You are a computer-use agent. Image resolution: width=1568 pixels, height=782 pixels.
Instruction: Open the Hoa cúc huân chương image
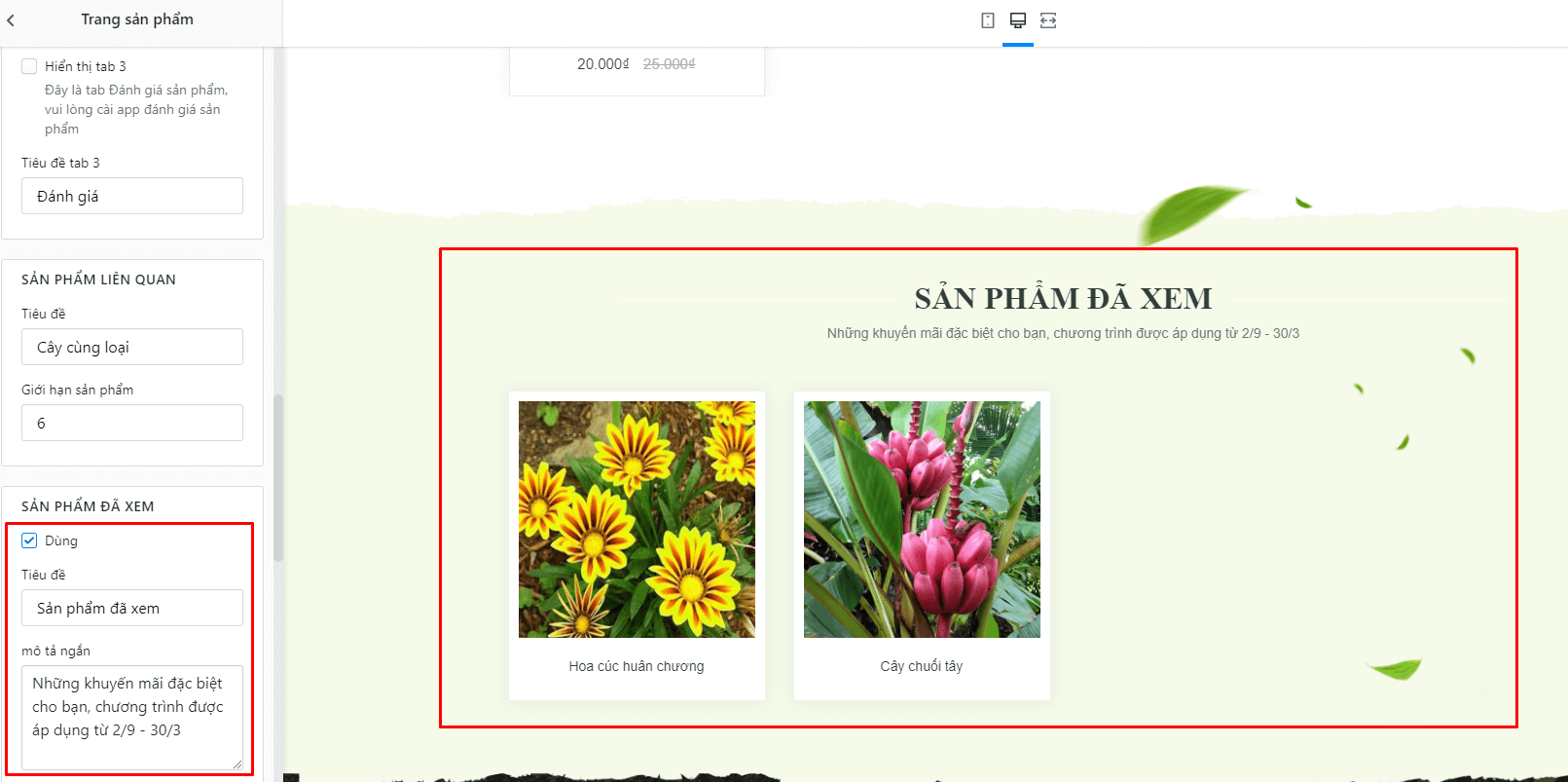click(637, 519)
